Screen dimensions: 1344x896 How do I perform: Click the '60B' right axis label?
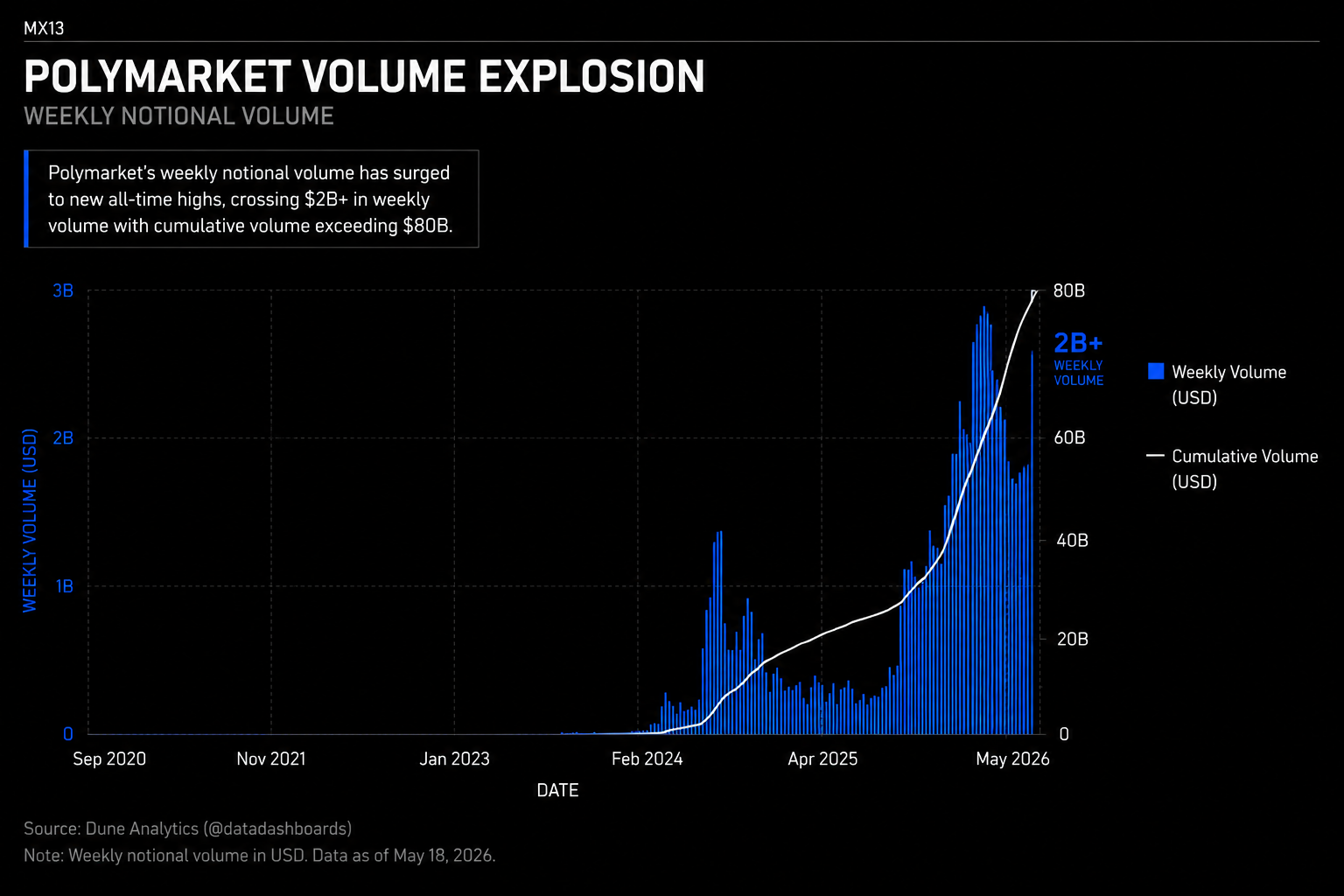point(1069,437)
